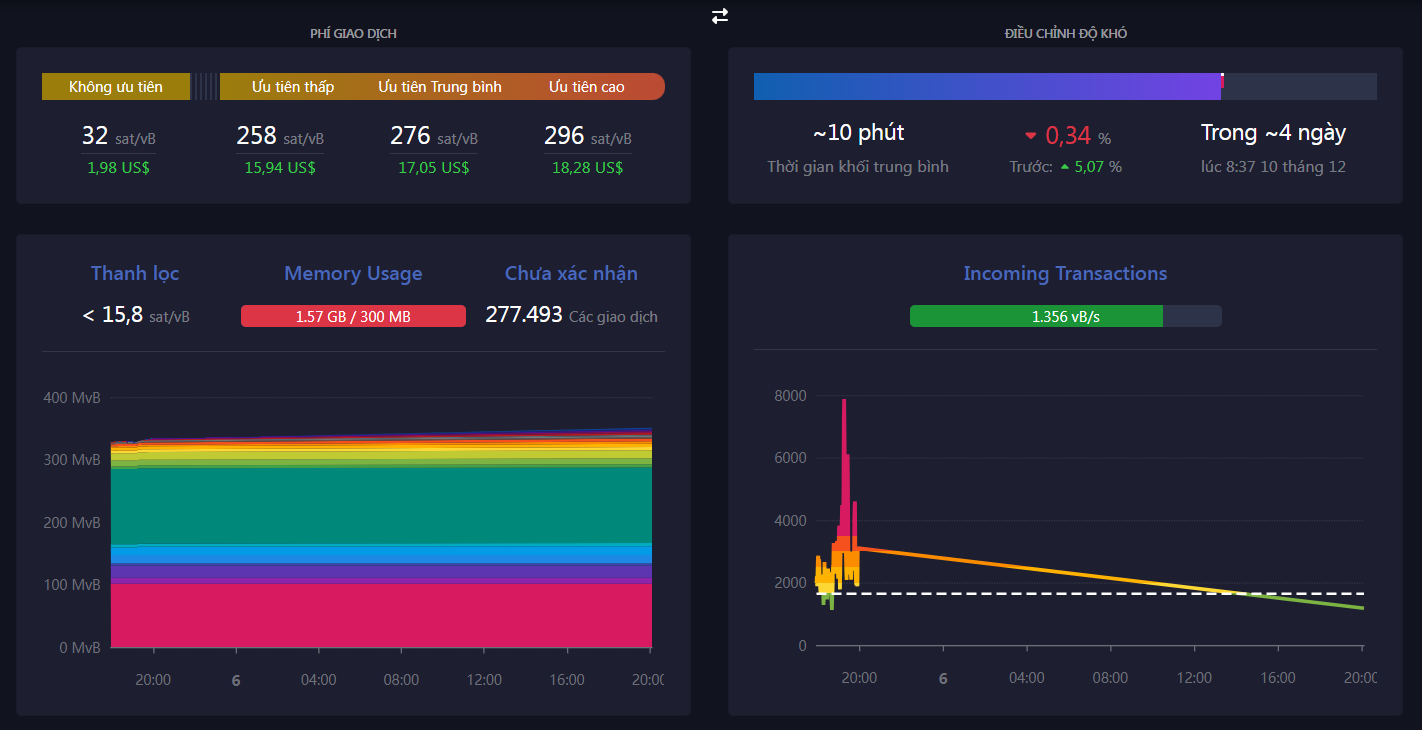Open the Incoming Transactions heading link
The image size is (1422, 730).
[x=1065, y=273]
